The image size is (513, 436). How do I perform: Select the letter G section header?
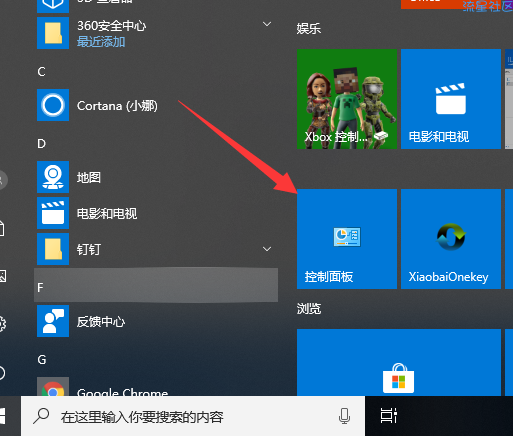point(42,359)
